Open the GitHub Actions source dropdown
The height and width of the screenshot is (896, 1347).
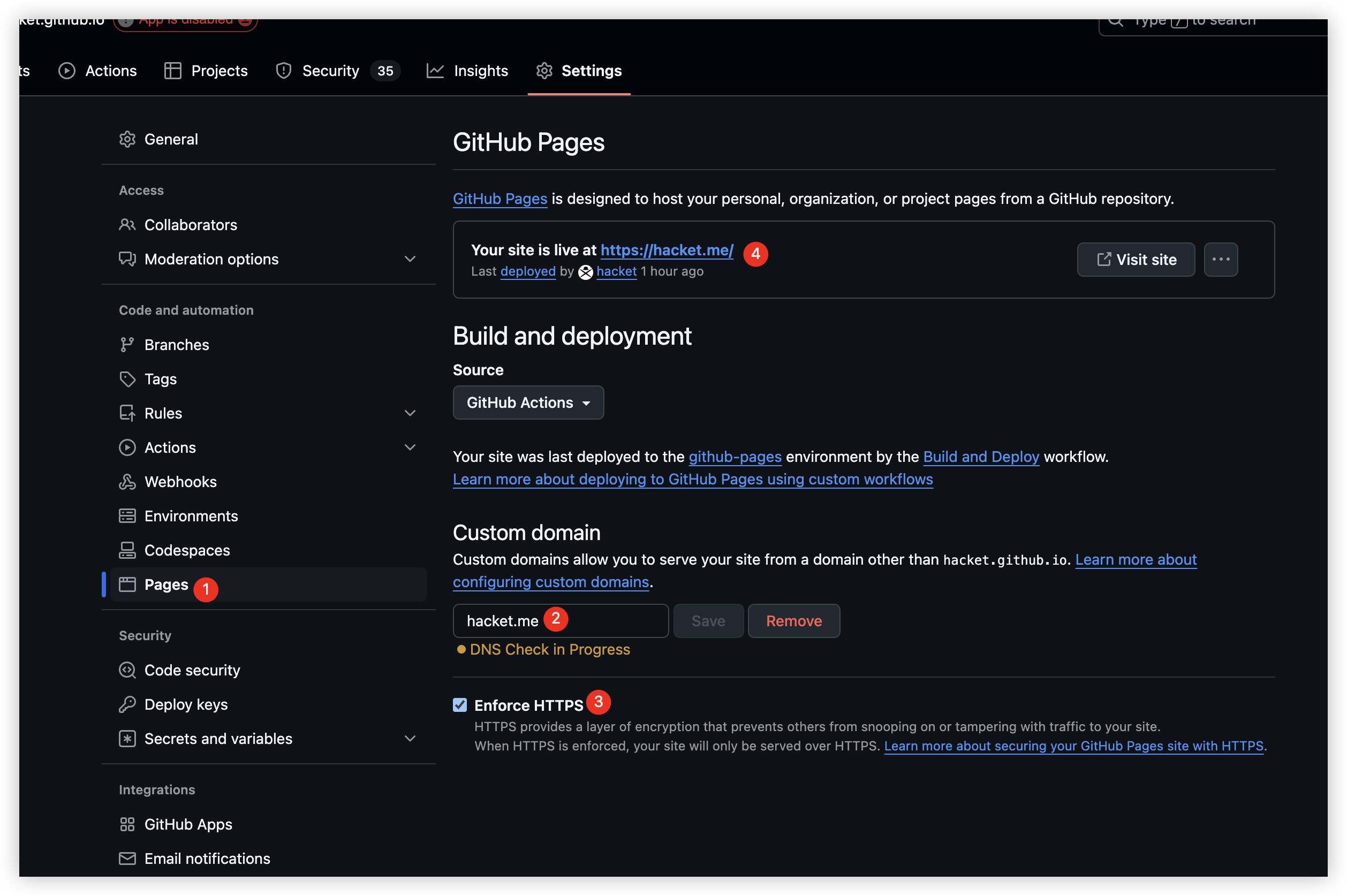point(528,403)
